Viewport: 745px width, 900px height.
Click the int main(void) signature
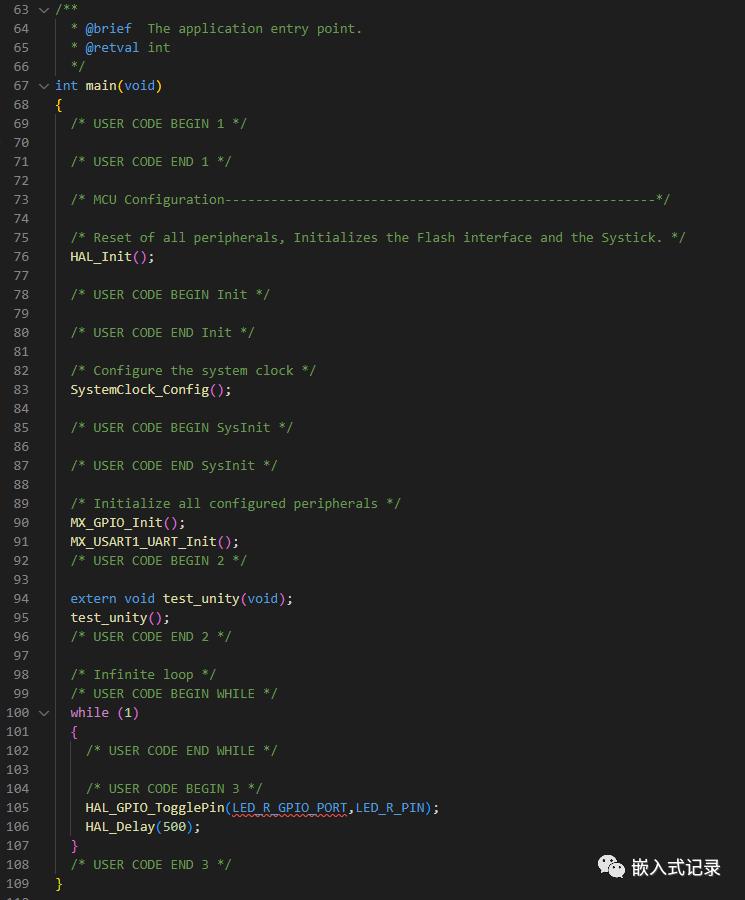(108, 86)
